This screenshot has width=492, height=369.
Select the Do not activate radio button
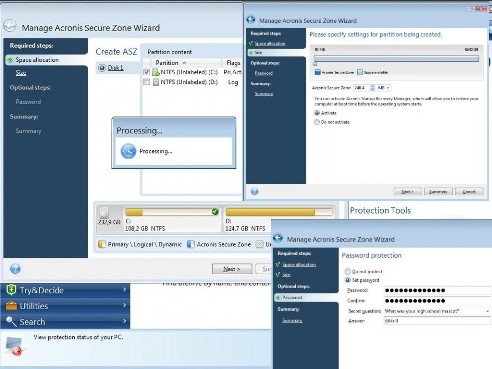pos(317,122)
